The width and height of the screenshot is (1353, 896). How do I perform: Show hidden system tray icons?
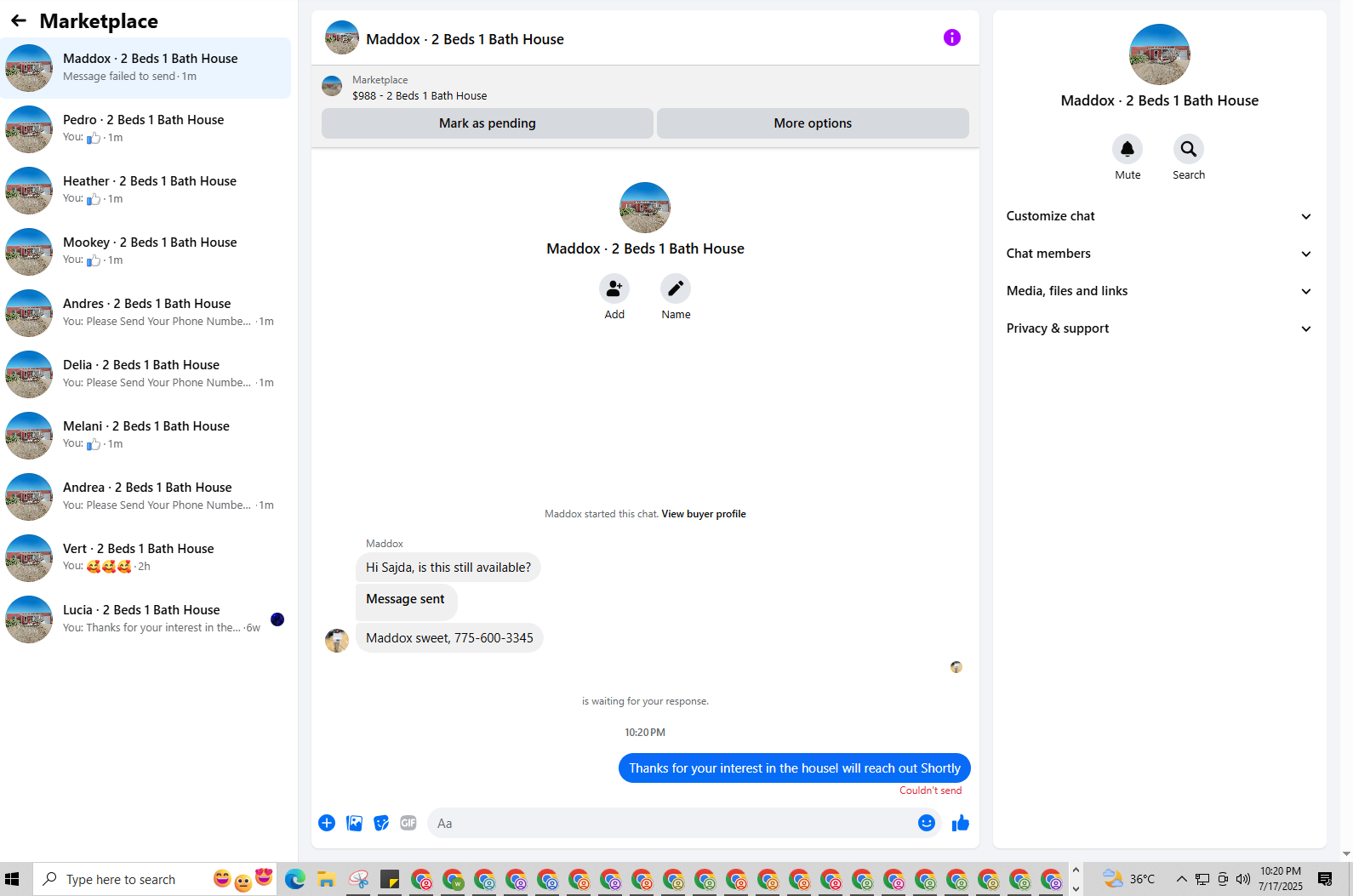click(1182, 879)
